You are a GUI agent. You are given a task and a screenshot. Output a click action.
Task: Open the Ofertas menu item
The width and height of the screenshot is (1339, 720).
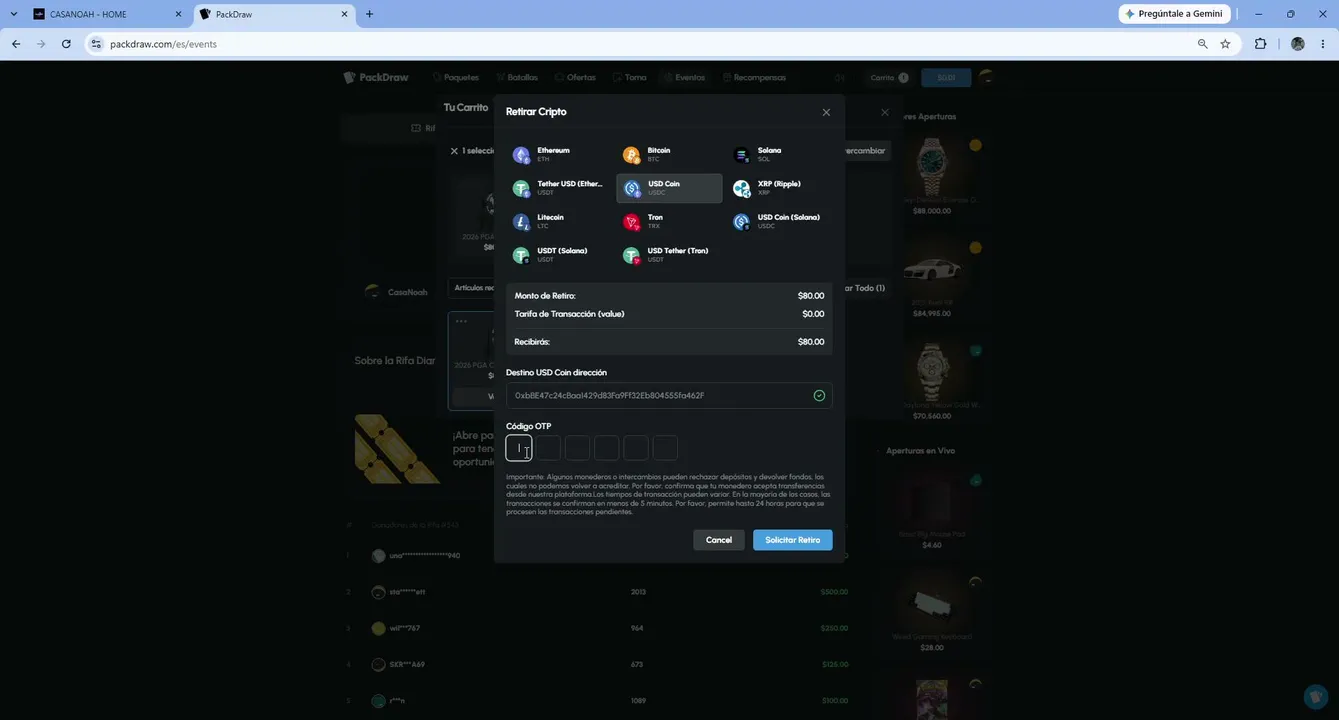pos(575,77)
